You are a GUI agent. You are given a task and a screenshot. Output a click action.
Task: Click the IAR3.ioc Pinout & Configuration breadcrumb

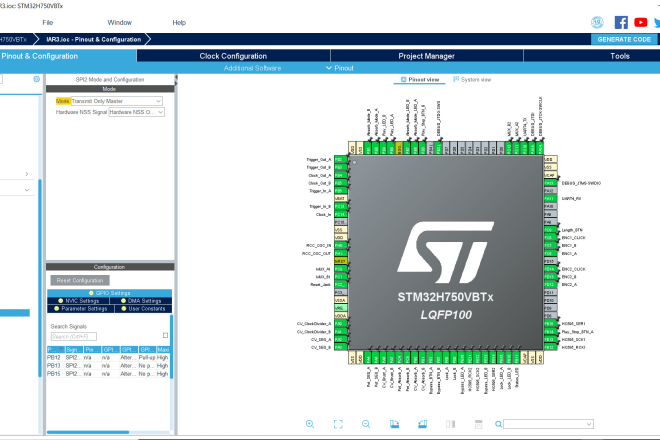pos(93,40)
